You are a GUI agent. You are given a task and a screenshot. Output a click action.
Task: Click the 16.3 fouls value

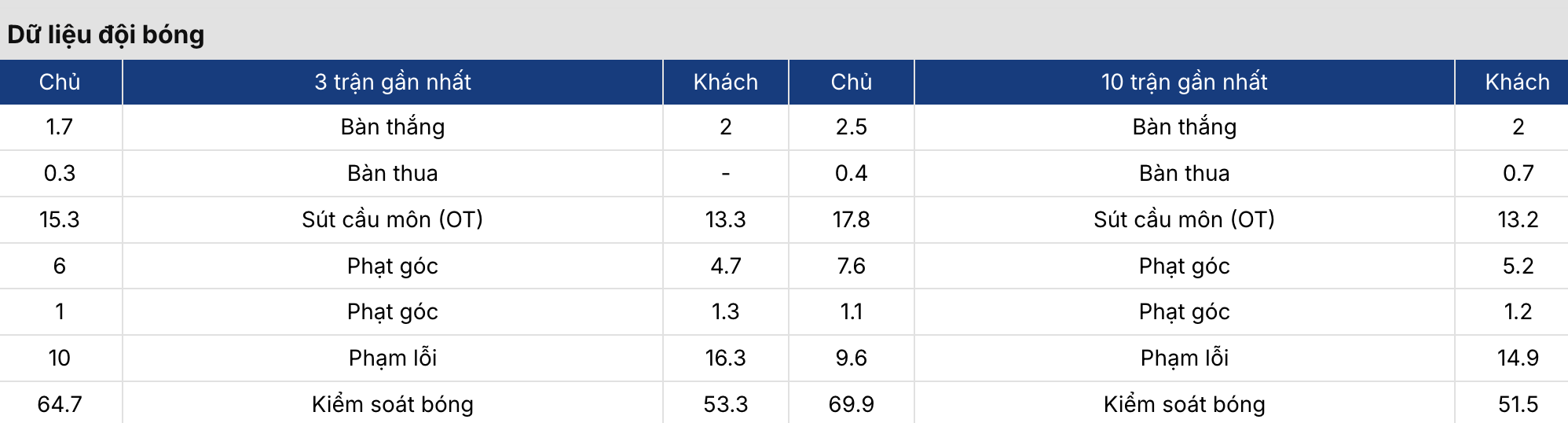coord(725,358)
